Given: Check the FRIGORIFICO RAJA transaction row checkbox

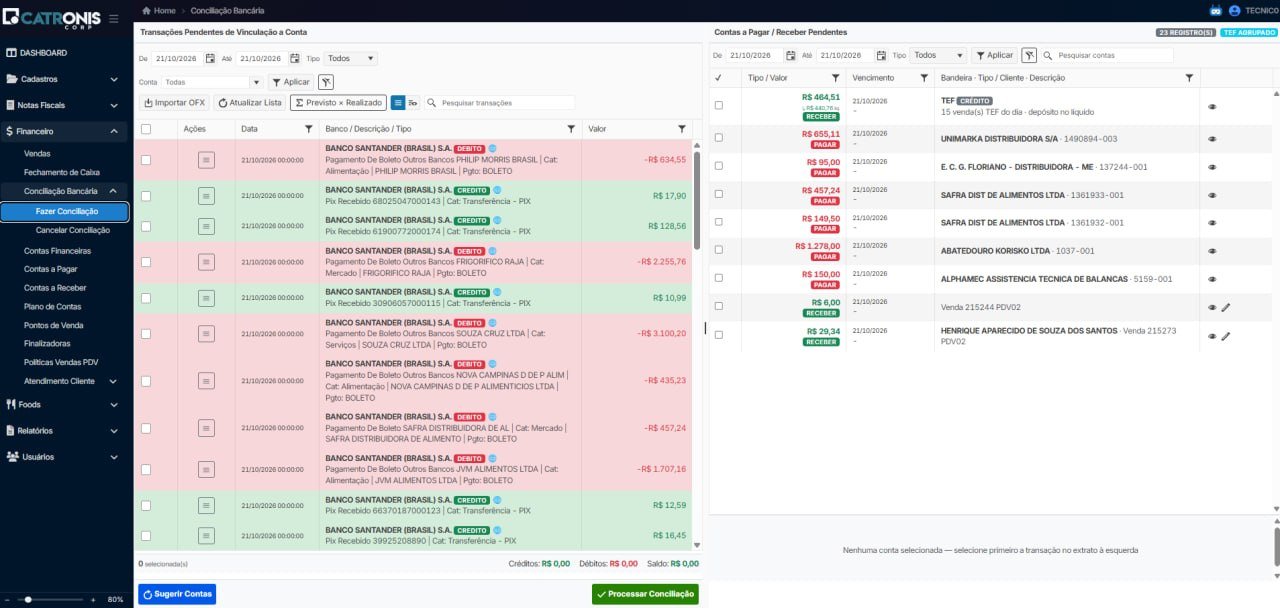Looking at the screenshot, I should 146,262.
